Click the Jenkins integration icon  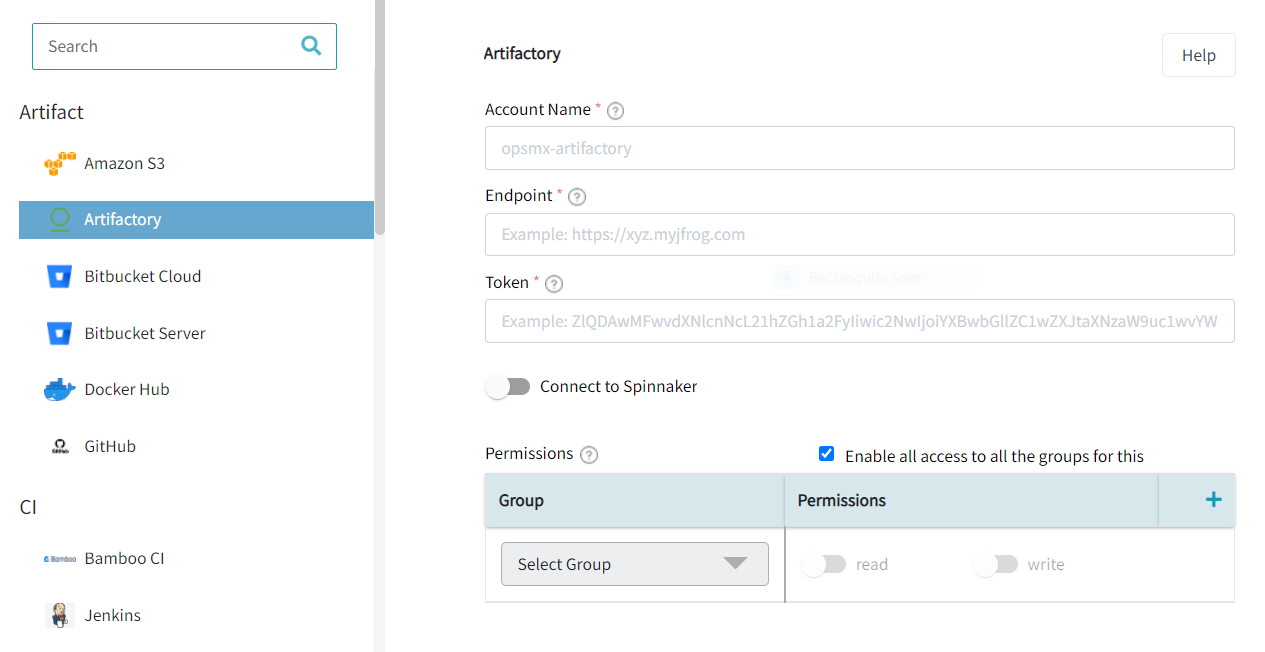coord(60,614)
